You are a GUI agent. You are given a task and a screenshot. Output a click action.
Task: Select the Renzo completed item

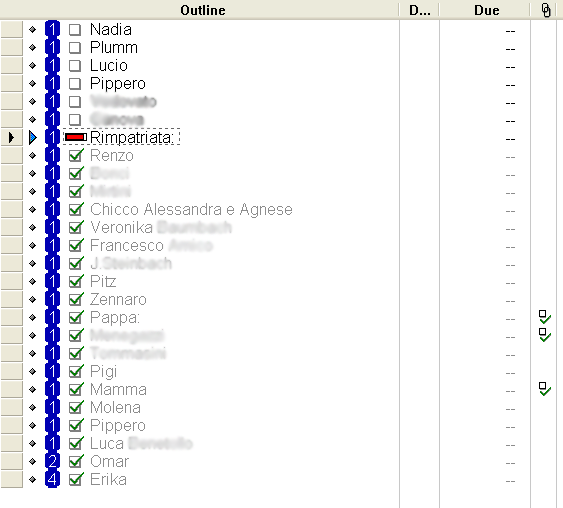pyautogui.click(x=112, y=155)
